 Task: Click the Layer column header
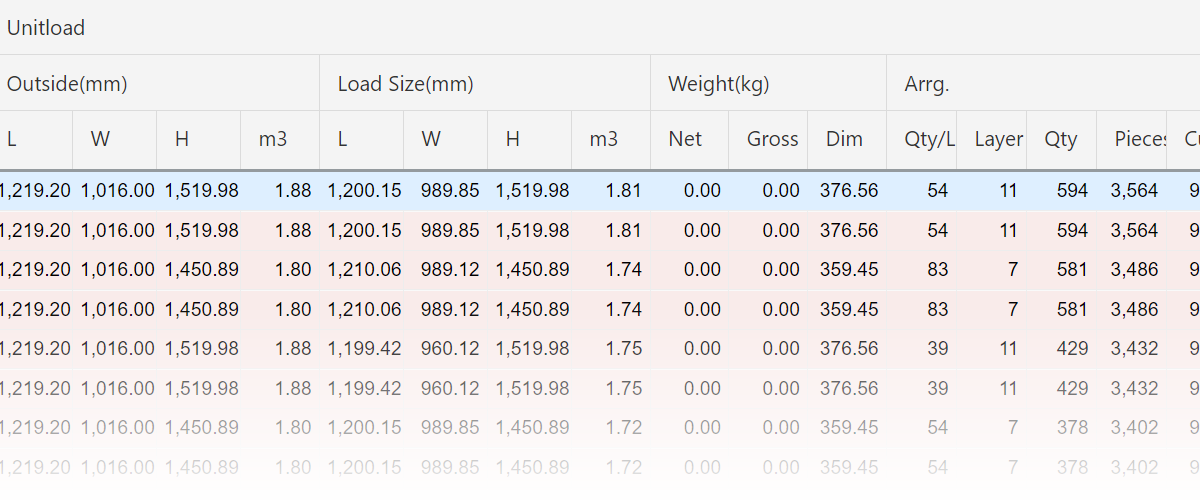[998, 139]
